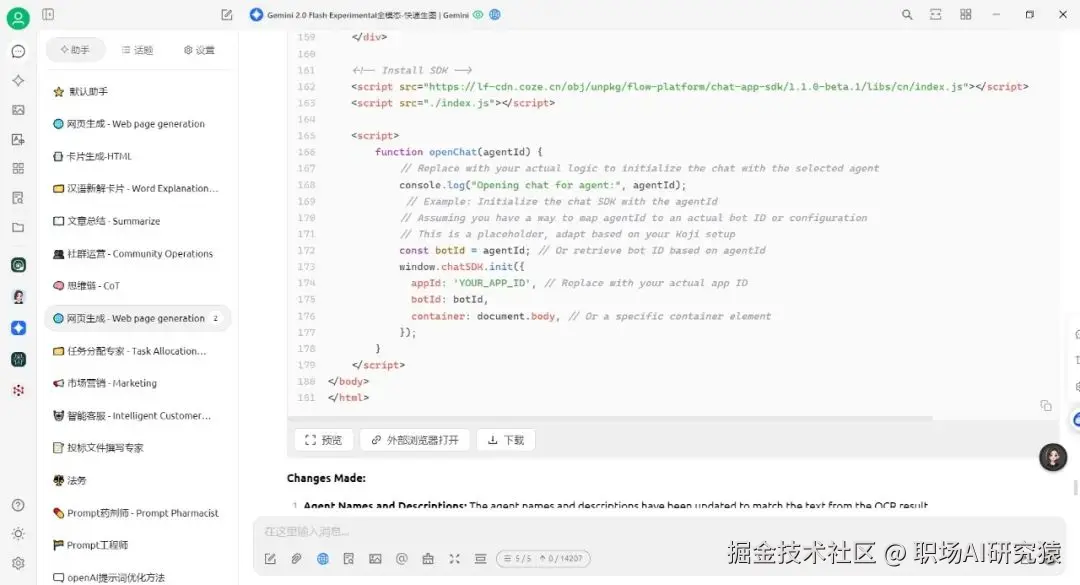The height and width of the screenshot is (585, 1080).
Task: Open the files folder sidebar icon
Action: [x=19, y=227]
